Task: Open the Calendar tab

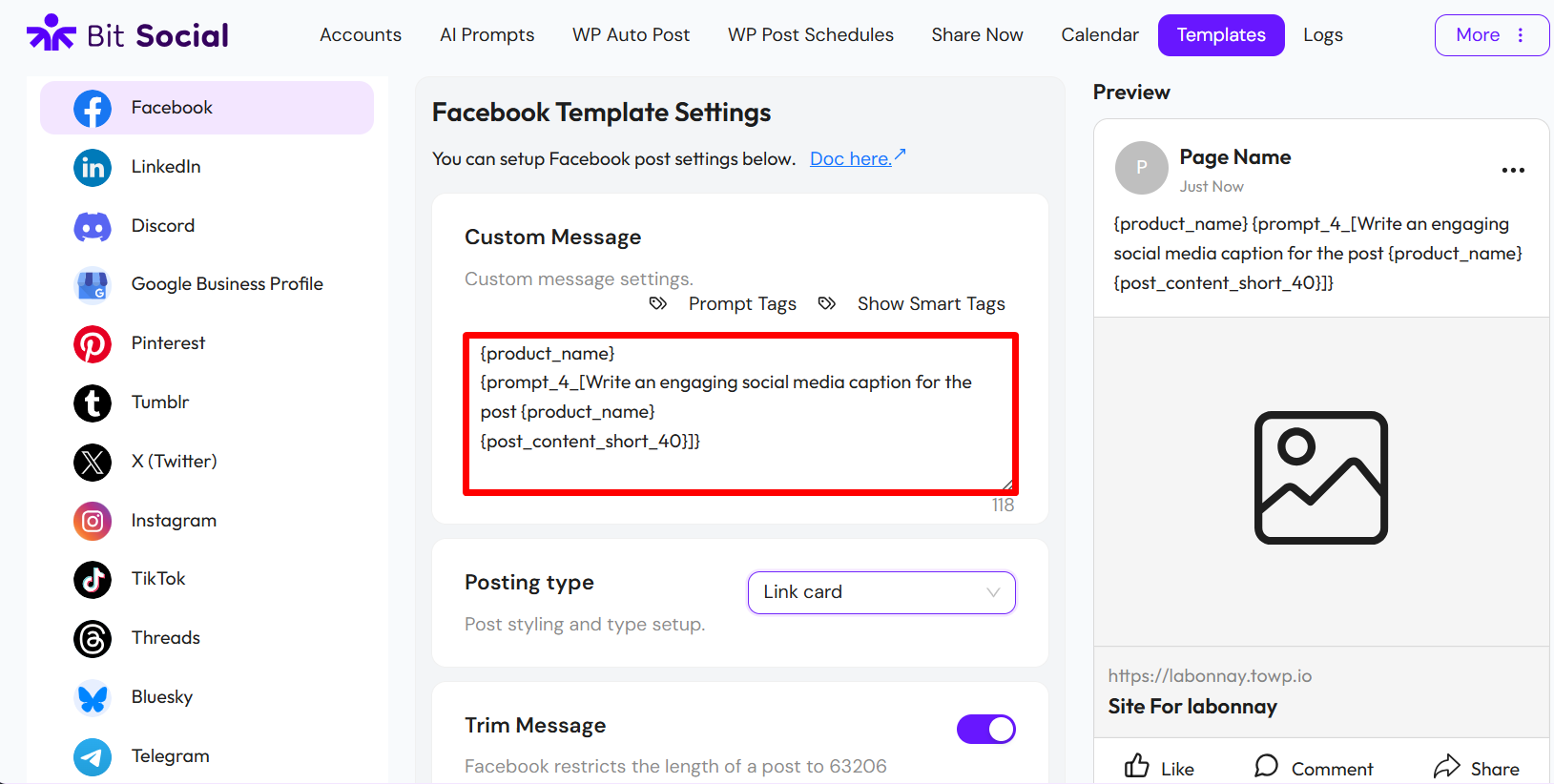Action: point(1100,35)
